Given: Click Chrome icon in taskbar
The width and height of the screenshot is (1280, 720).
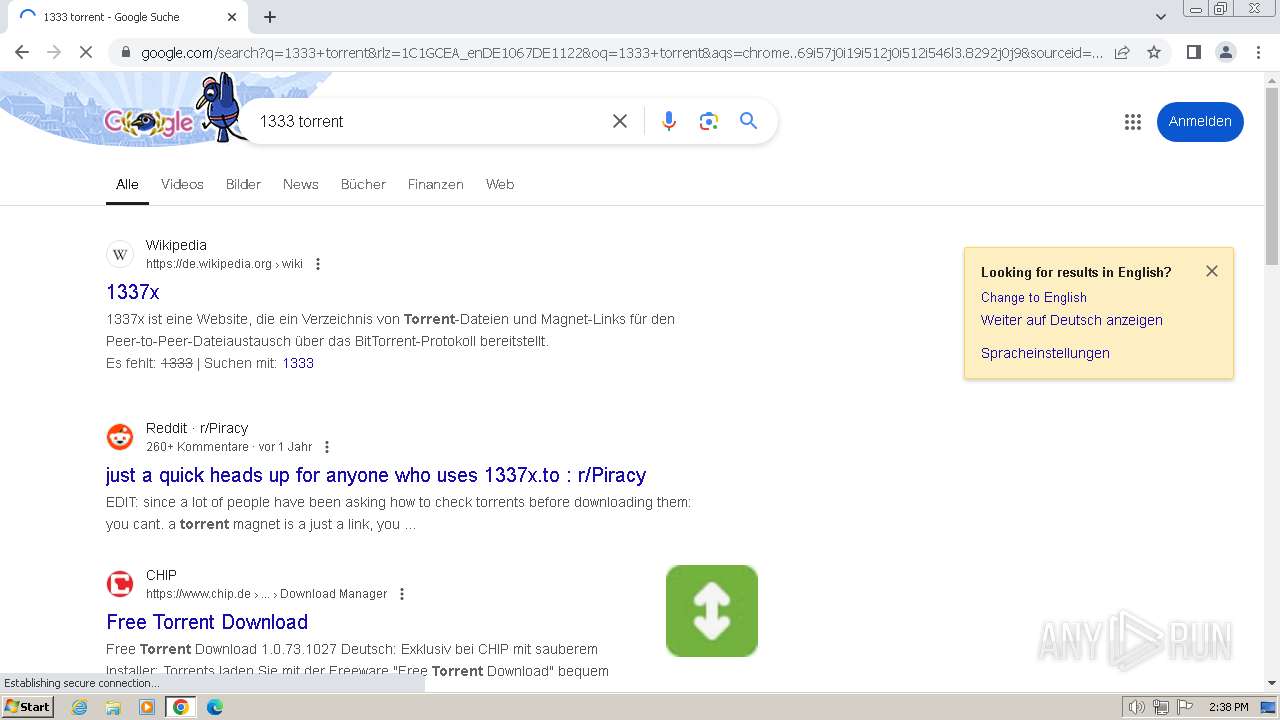Looking at the screenshot, I should click(x=181, y=707).
